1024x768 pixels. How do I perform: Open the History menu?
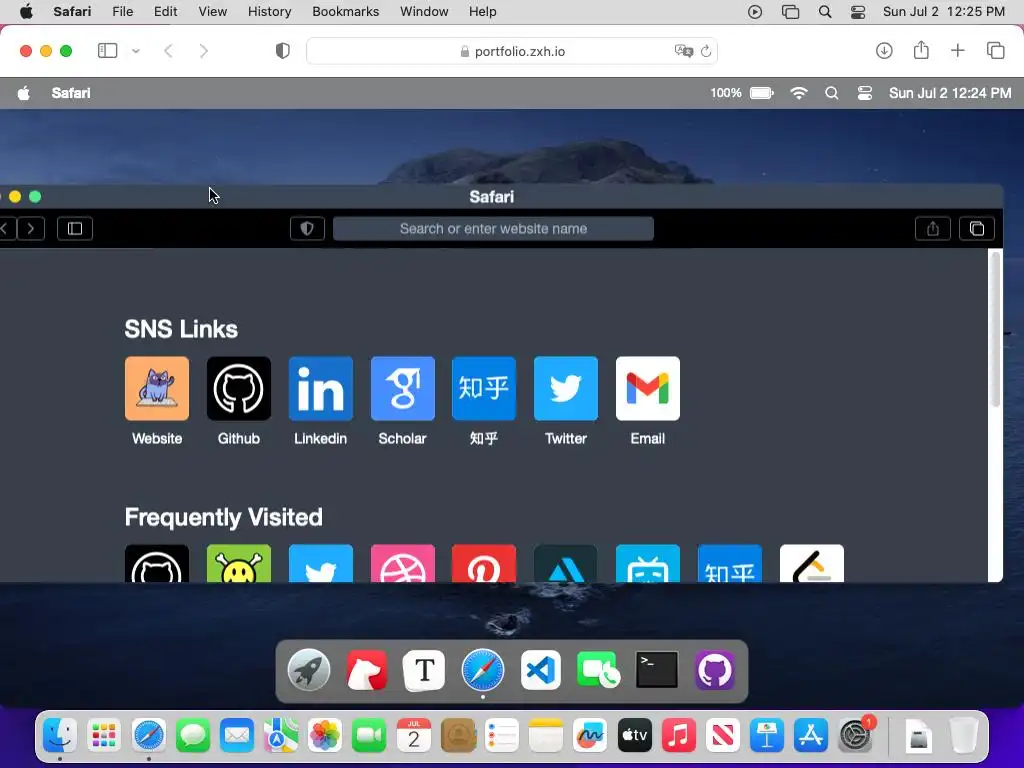[x=269, y=12]
